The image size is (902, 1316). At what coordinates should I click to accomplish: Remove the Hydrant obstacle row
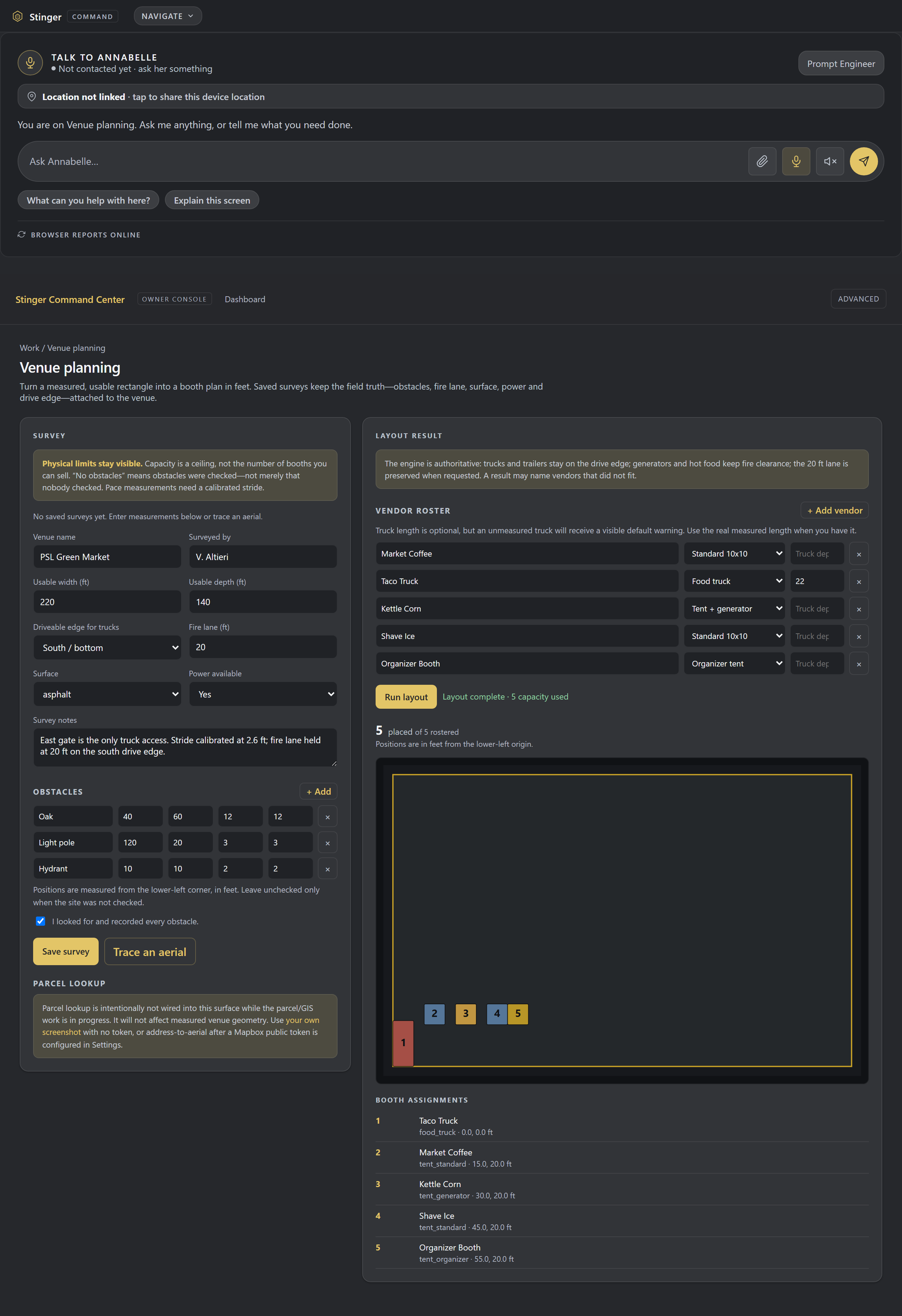coord(327,869)
